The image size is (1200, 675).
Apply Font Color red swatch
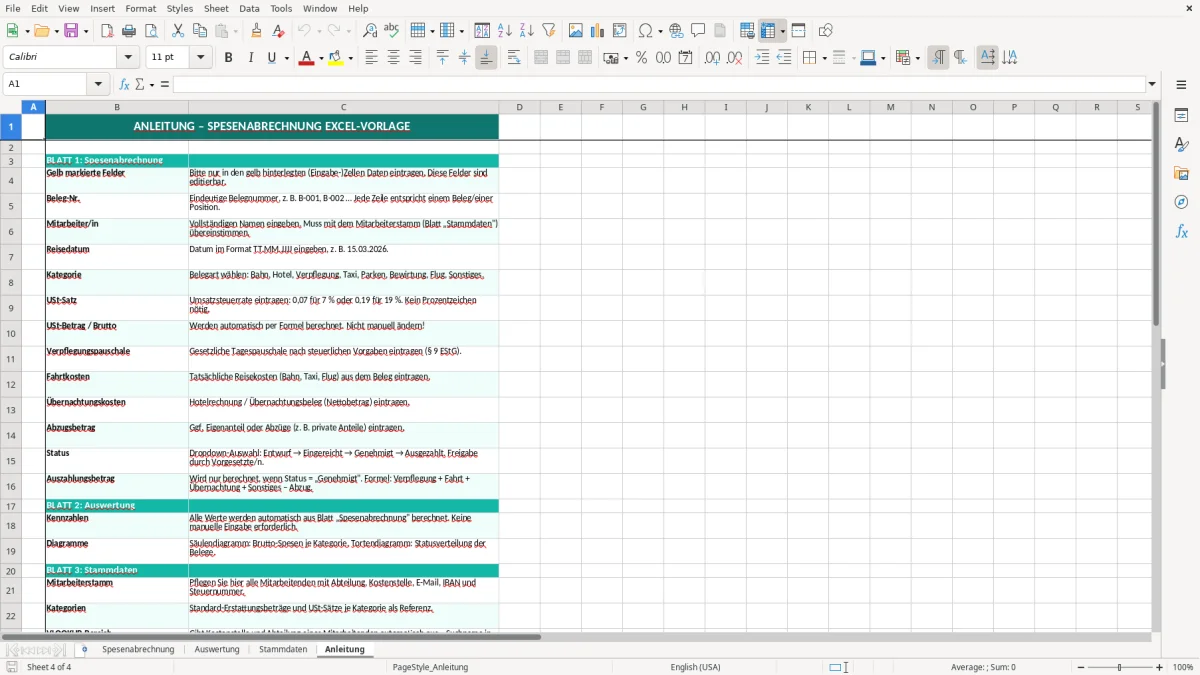(306, 58)
